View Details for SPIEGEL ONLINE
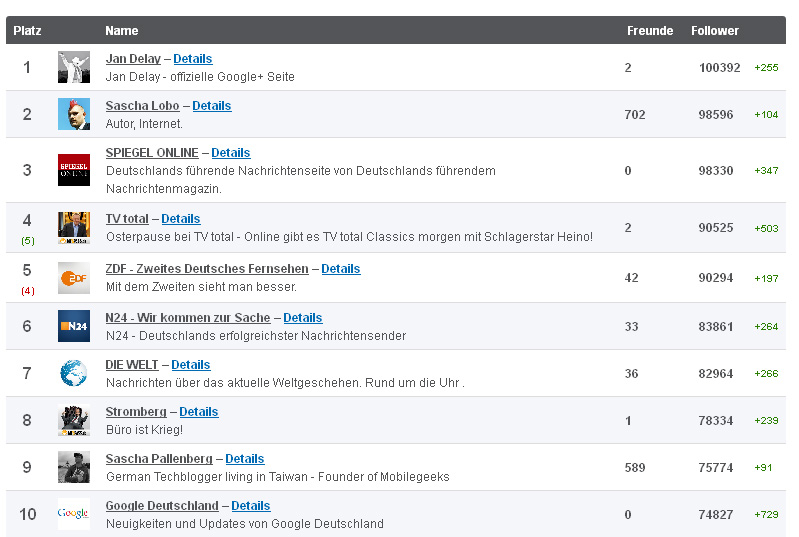 pos(231,152)
